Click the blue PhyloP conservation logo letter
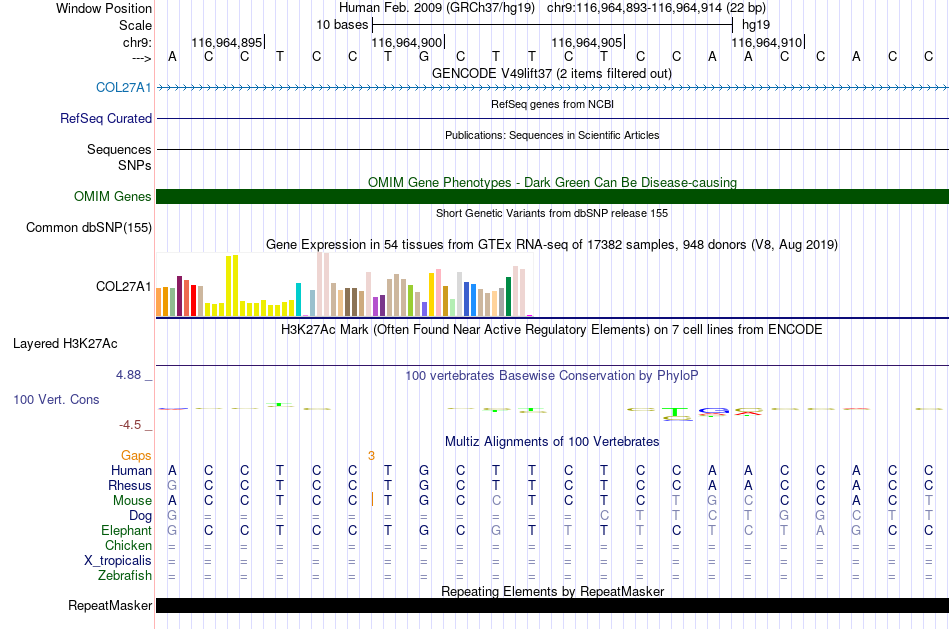 [713, 412]
